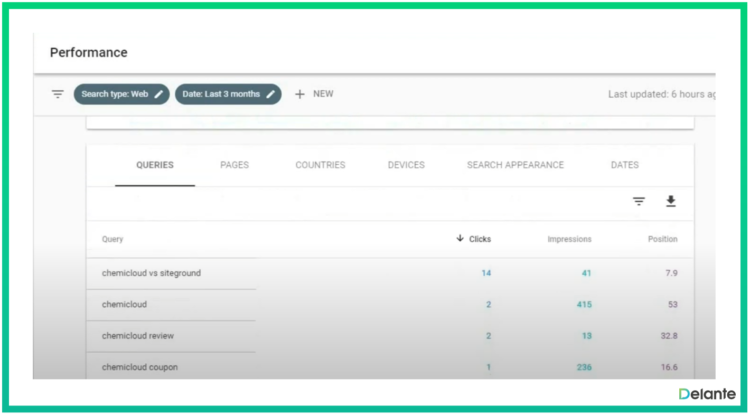Click impressions value 415

(x=584, y=305)
